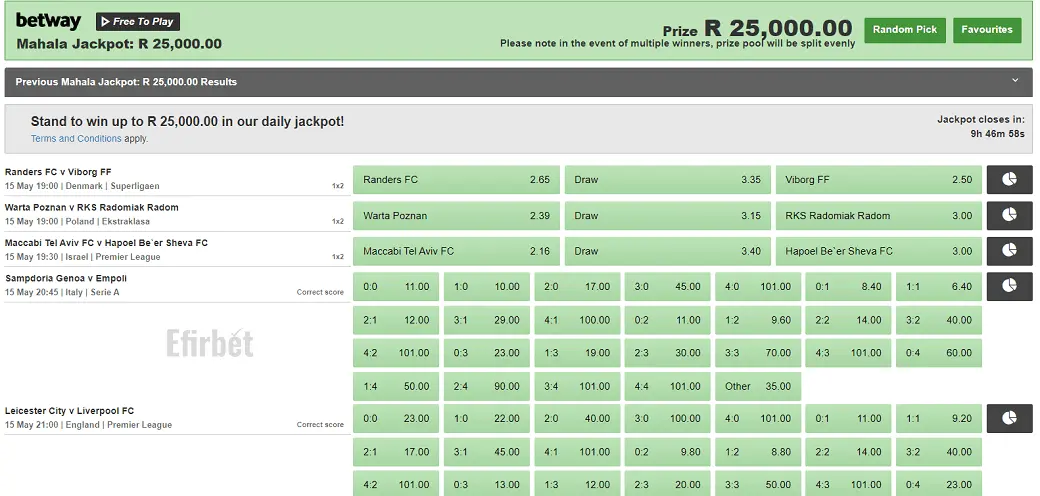1040x496 pixels.
Task: Open stats pie icon for Randers FC match
Action: pyautogui.click(x=1009, y=180)
